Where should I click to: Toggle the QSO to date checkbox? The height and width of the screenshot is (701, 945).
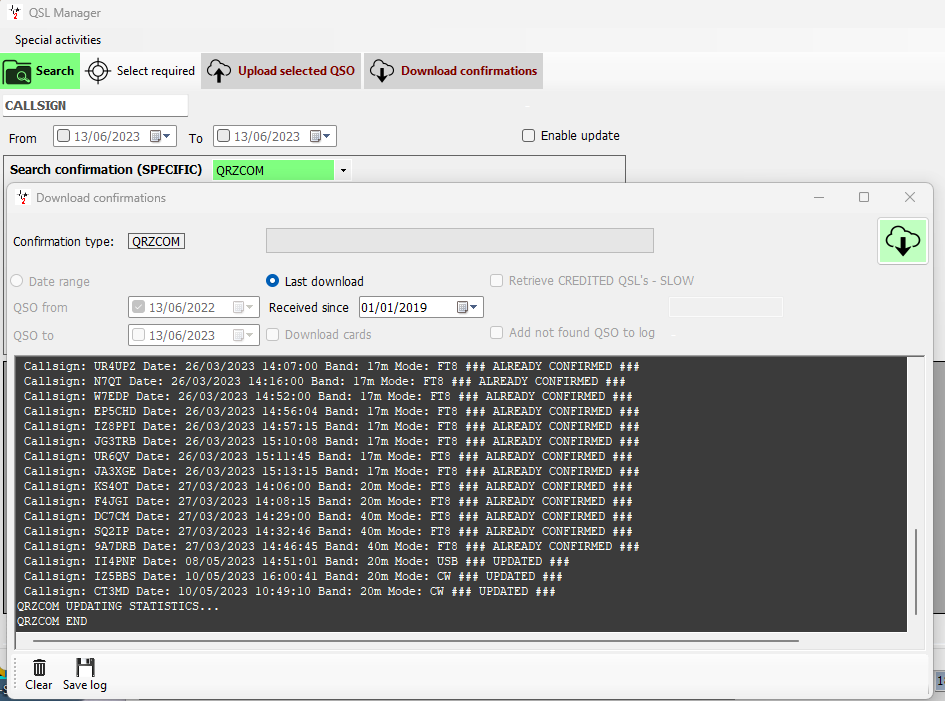(139, 335)
